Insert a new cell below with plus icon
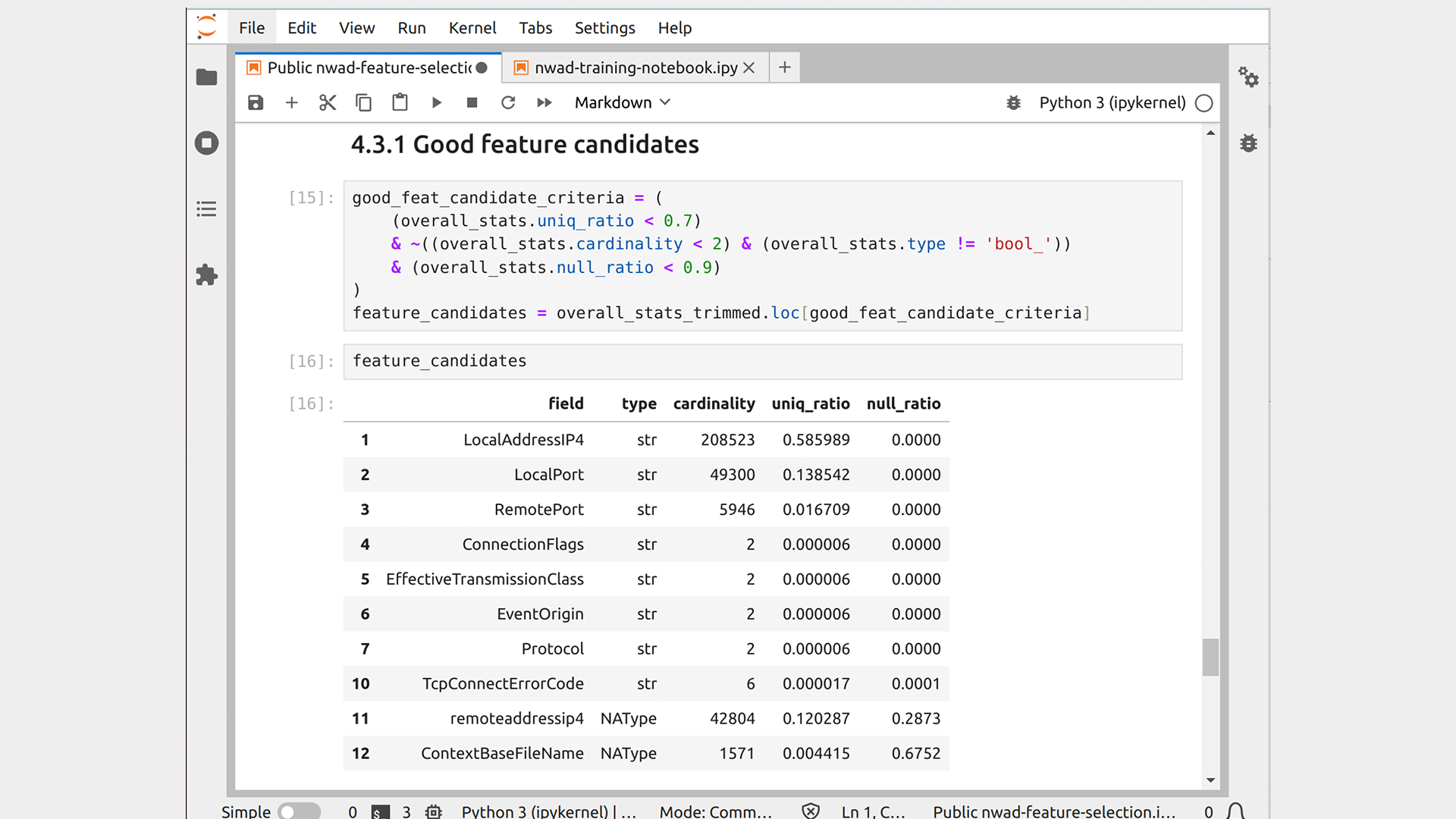1456x819 pixels. point(291,102)
